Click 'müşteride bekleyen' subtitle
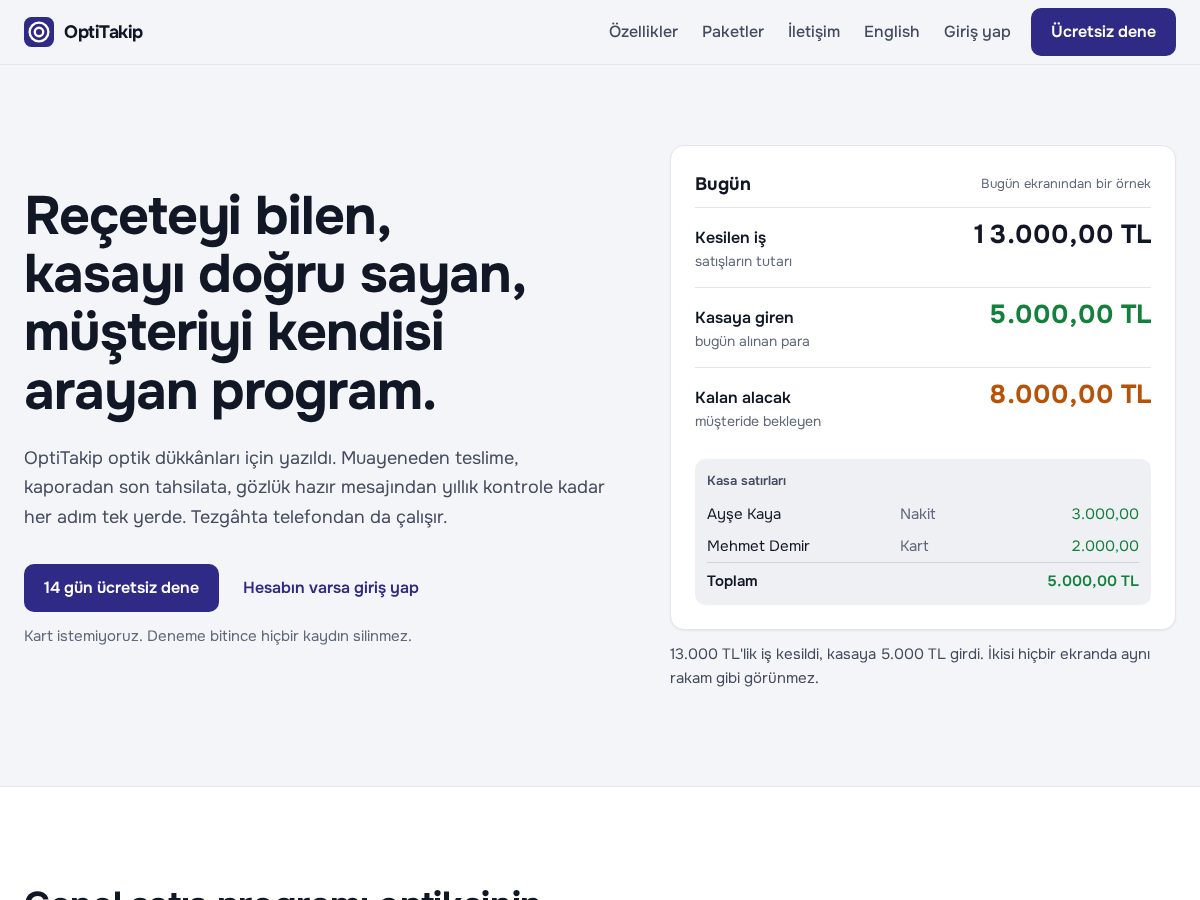The width and height of the screenshot is (1200, 900). point(758,422)
